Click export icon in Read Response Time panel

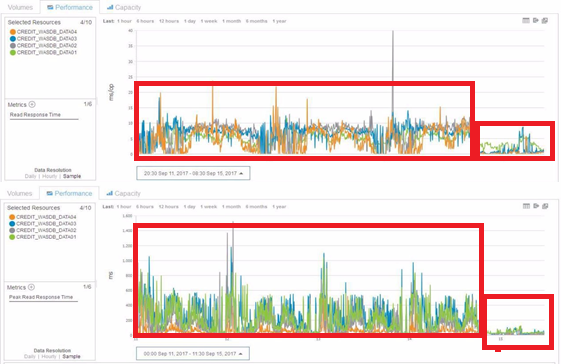[535, 20]
